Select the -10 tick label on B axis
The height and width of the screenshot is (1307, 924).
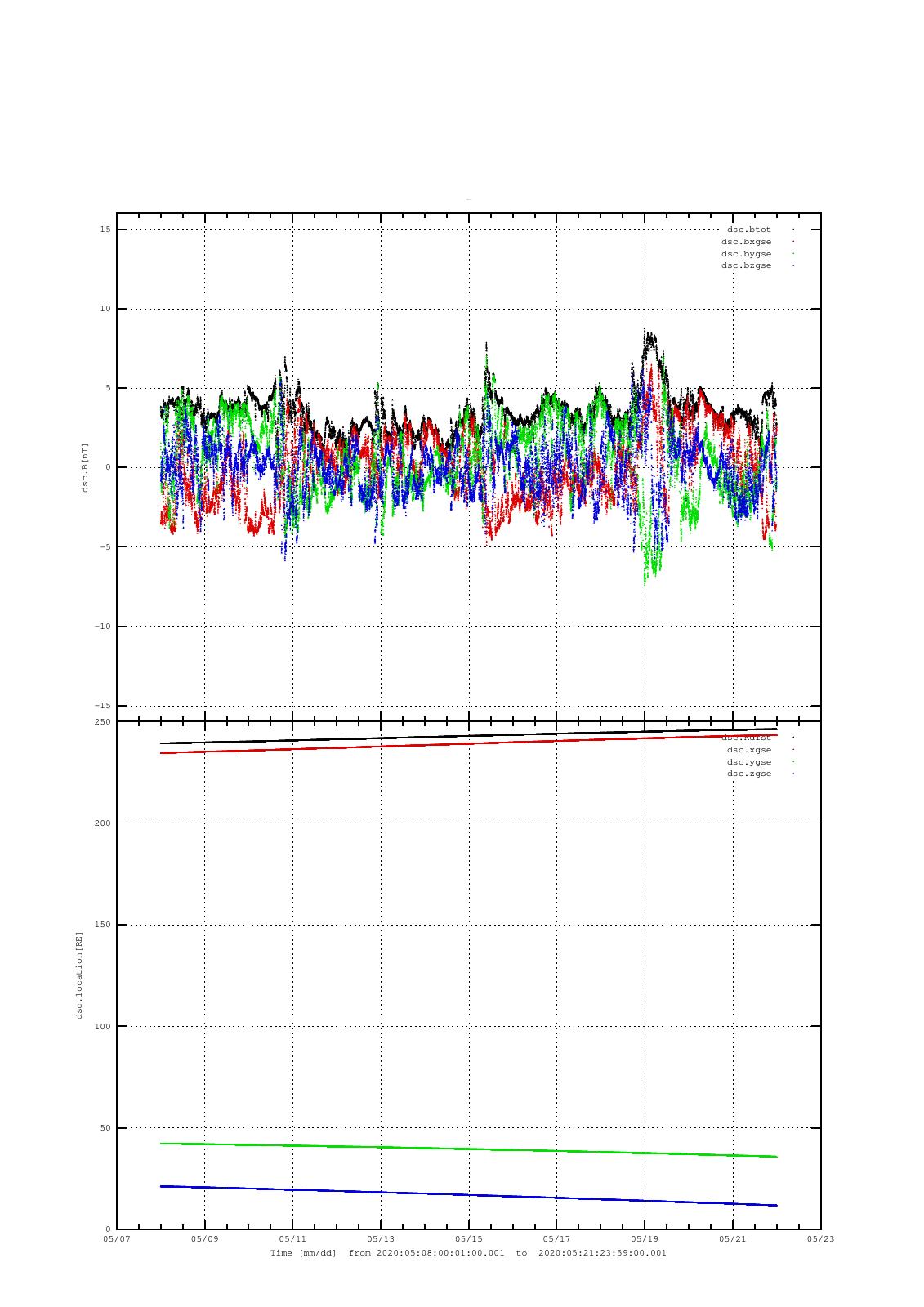[x=100, y=627]
